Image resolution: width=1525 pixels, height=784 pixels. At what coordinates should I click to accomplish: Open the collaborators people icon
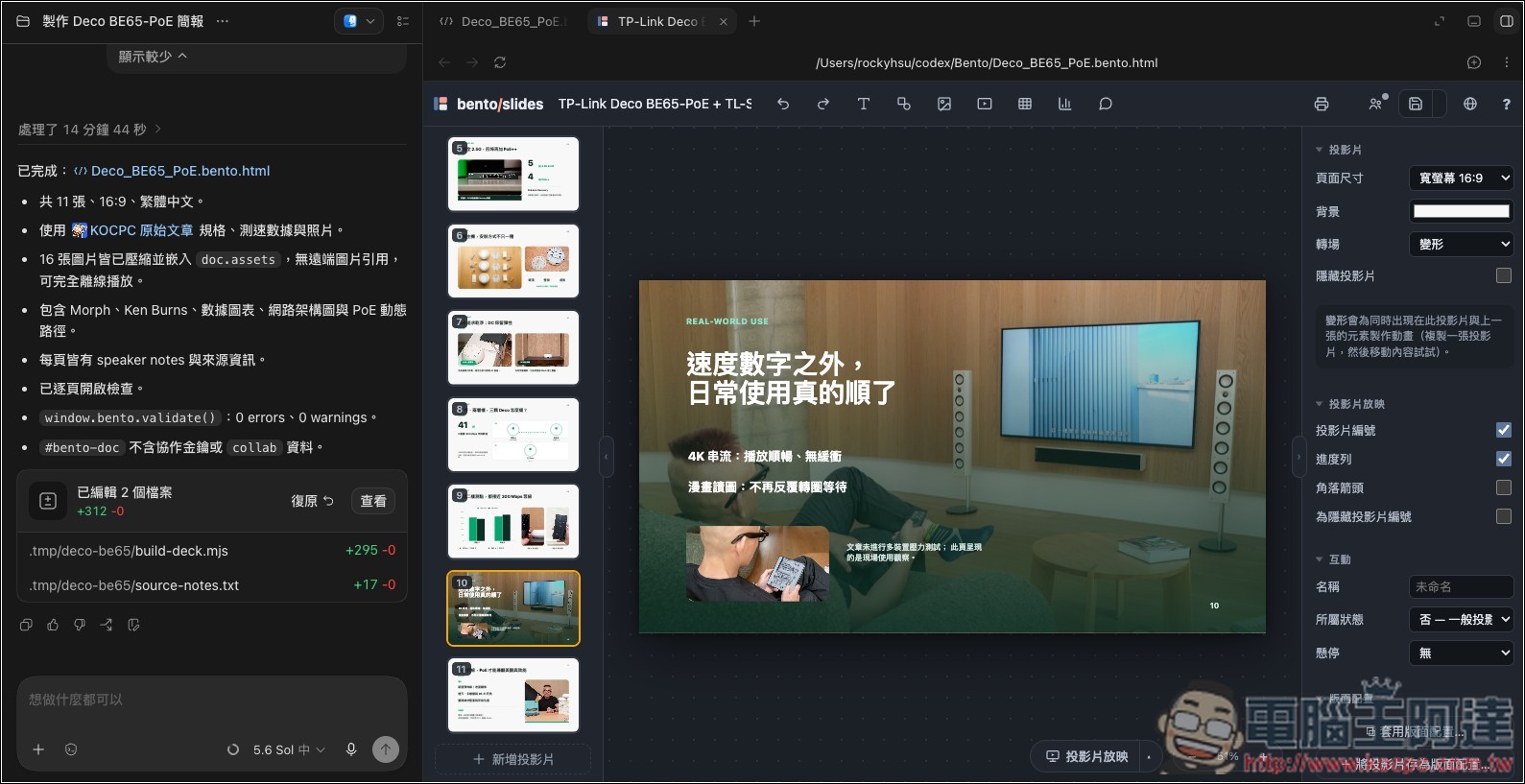pyautogui.click(x=1377, y=104)
